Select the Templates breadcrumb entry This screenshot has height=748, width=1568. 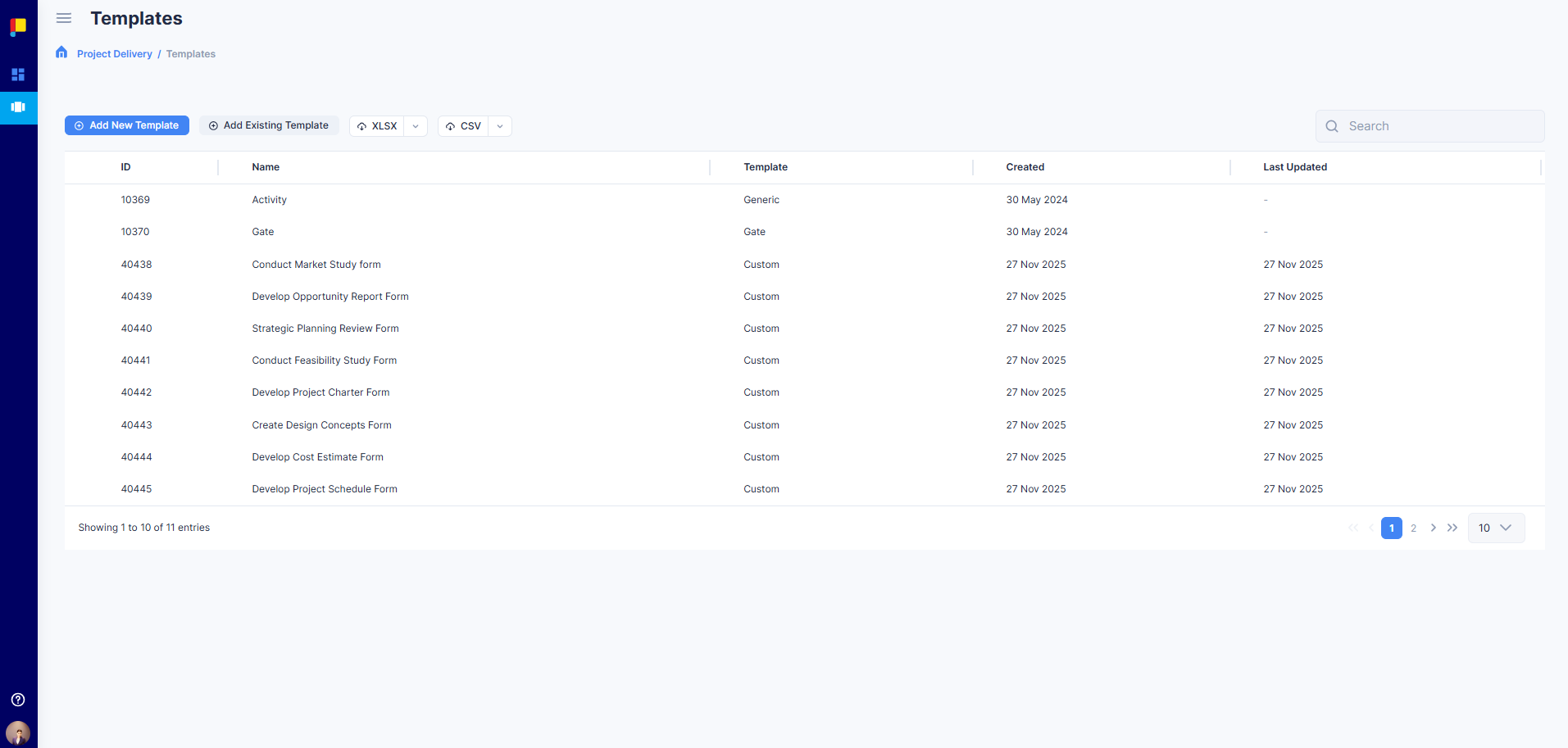tap(190, 53)
